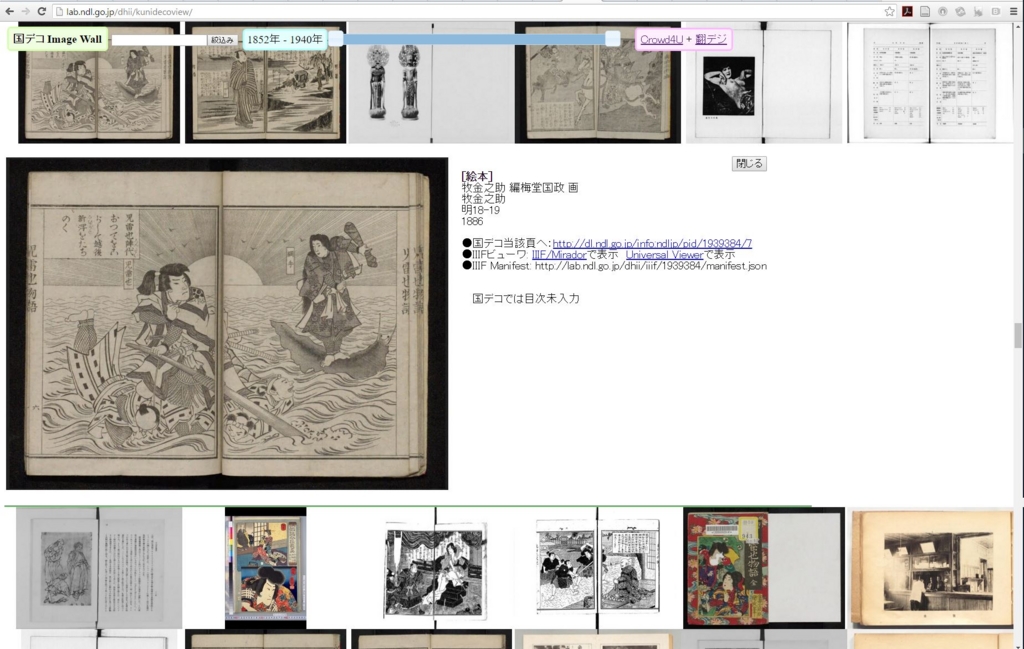Open the Adobe Acrobat PDF extension icon
The height and width of the screenshot is (649, 1024).
point(907,11)
